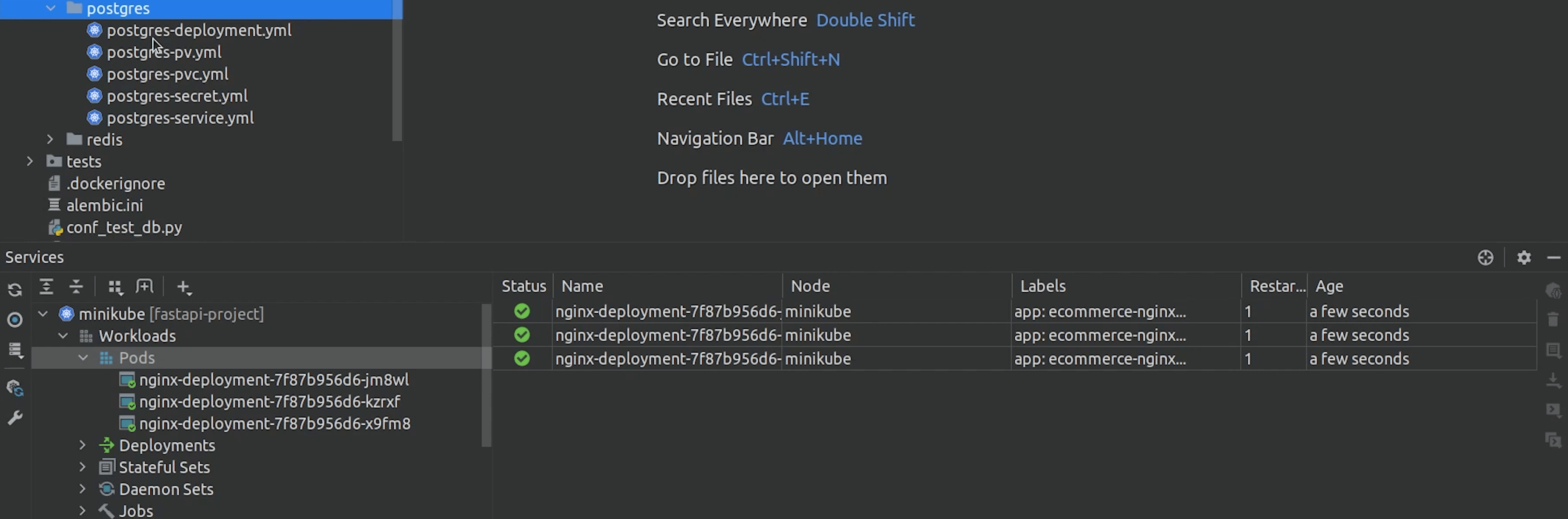
Task: Select pod nginx-deployment-7f87b956d6-kzrxf in tree
Action: tap(269, 402)
